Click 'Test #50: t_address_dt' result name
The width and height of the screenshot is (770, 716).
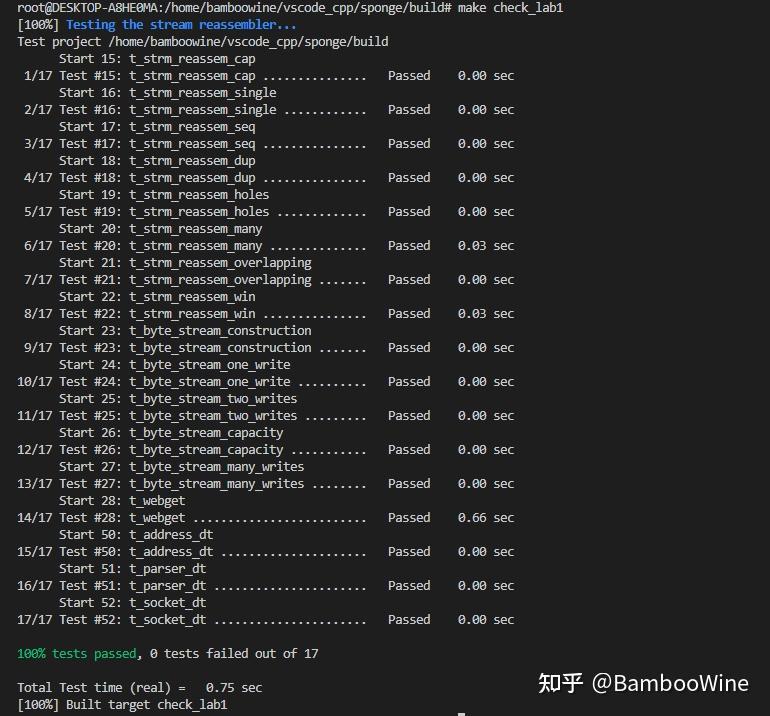136,551
